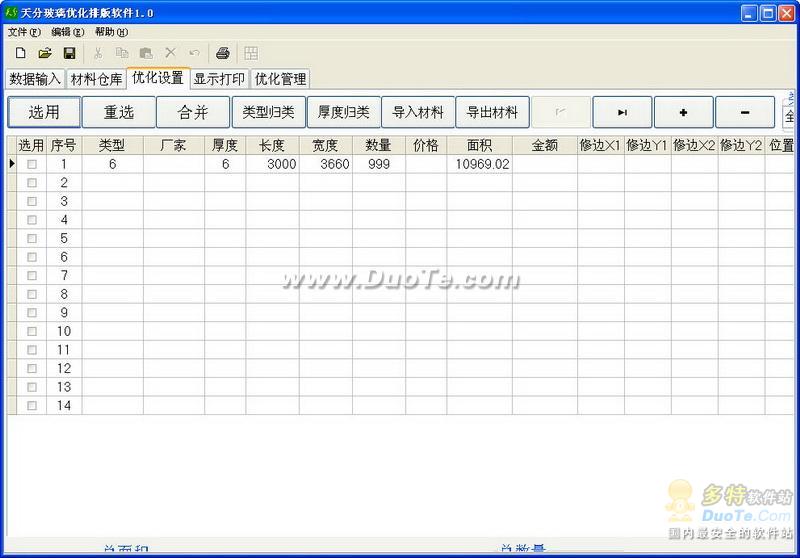Select sequence number 10 cell
Screen dimensions: 800x558
64,332
